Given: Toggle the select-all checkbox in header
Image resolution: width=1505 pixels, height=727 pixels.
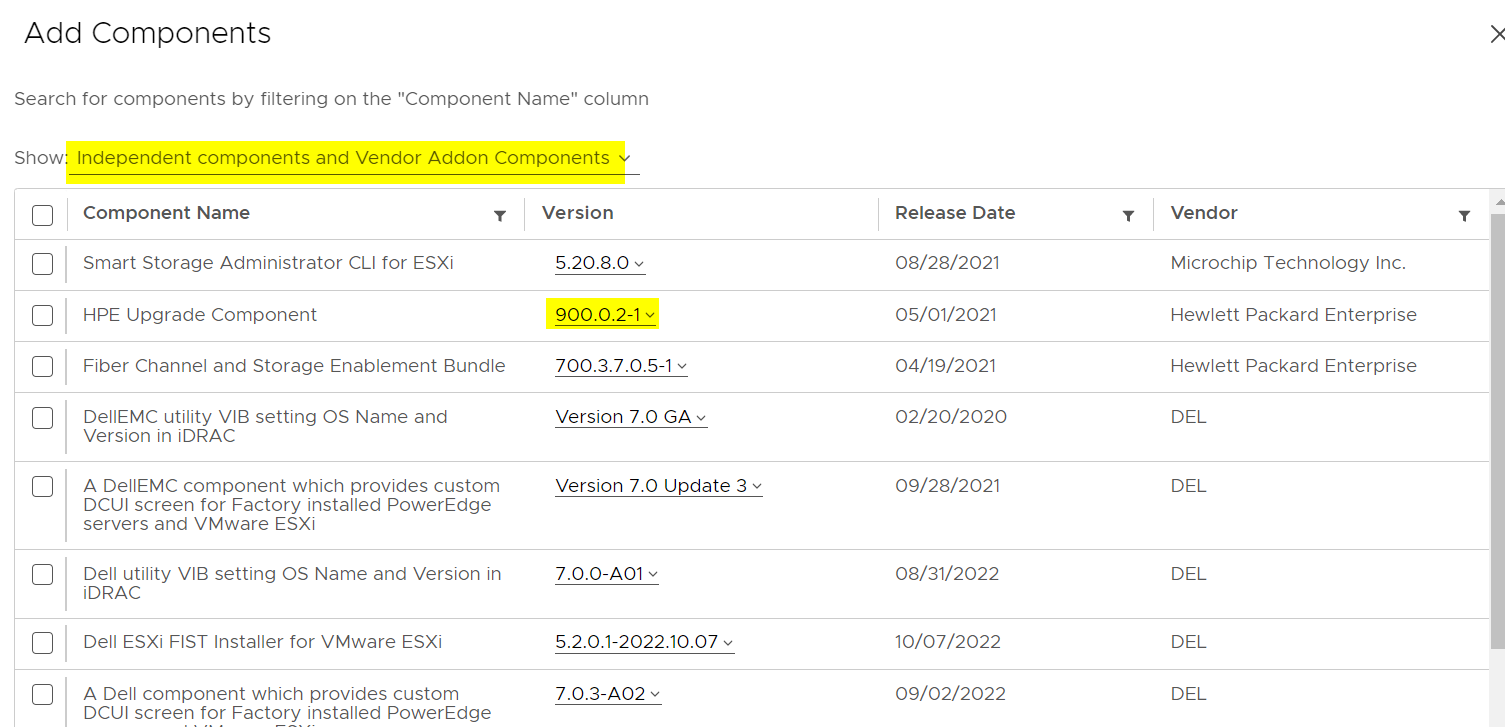Looking at the screenshot, I should tap(42, 215).
